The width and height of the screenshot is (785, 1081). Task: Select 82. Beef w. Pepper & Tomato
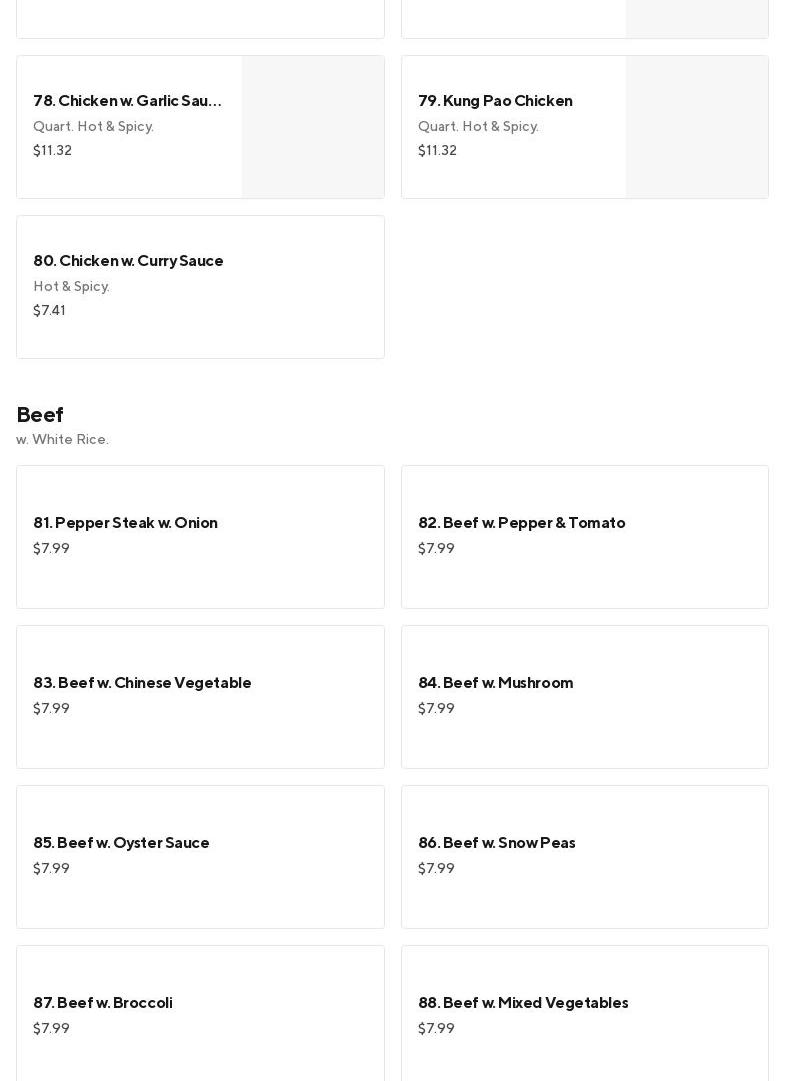[521, 523]
